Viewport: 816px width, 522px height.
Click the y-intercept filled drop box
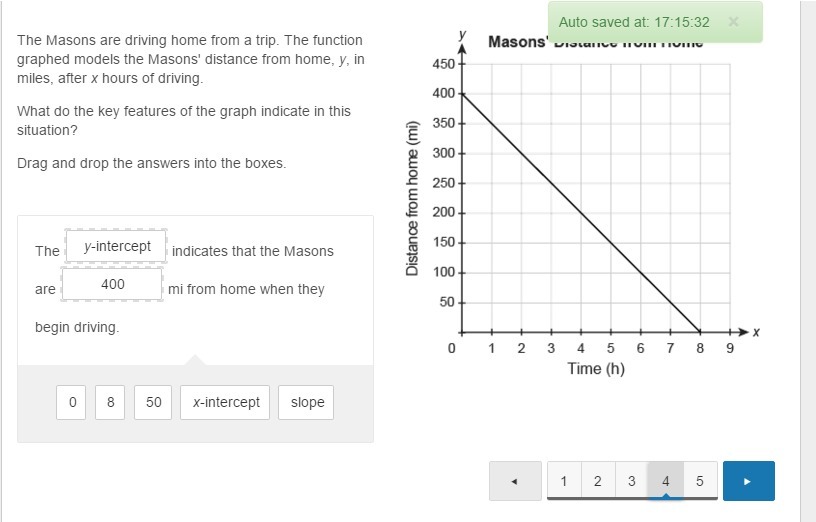pyautogui.click(x=117, y=247)
